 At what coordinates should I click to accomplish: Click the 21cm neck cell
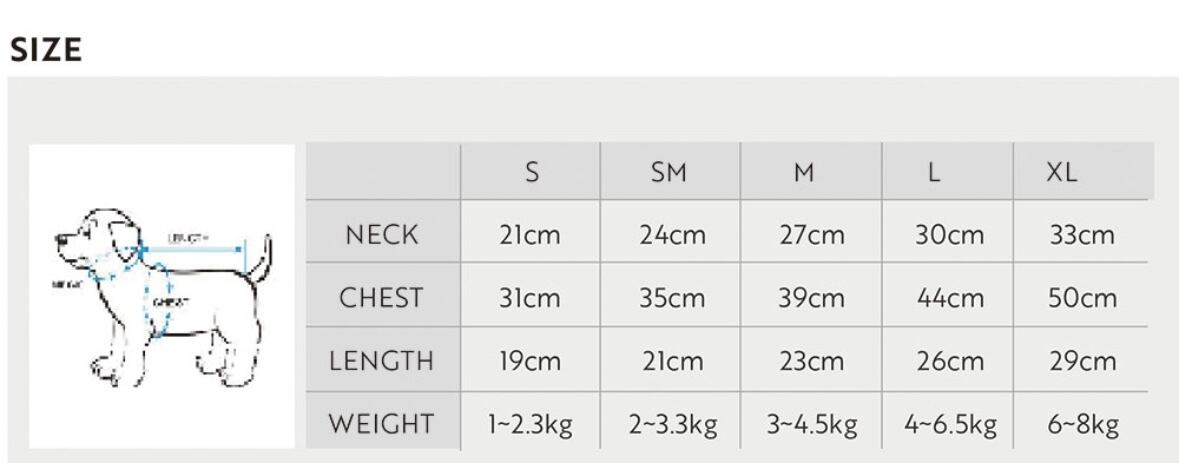tap(530, 236)
